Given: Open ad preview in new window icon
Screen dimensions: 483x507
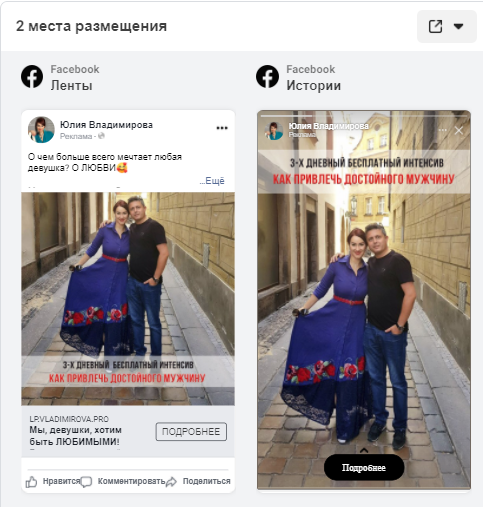Looking at the screenshot, I should coord(435,26).
